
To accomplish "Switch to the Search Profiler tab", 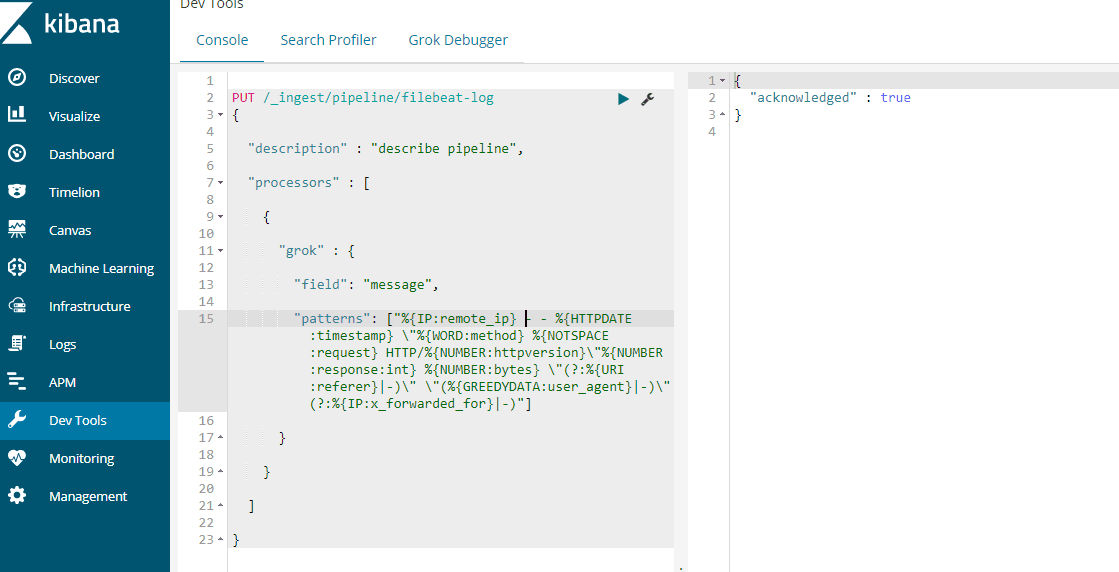I will (x=328, y=40).
